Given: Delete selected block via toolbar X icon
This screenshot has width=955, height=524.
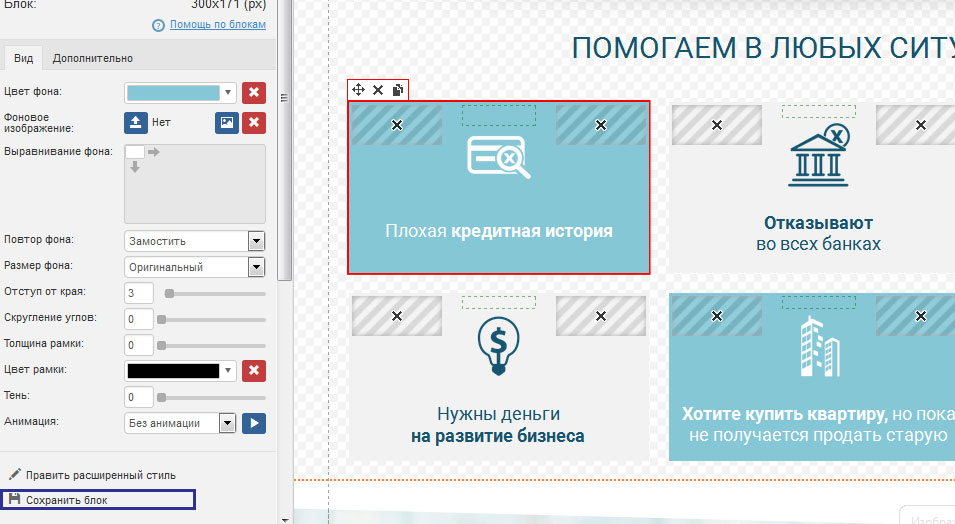Looking at the screenshot, I should pos(378,90).
